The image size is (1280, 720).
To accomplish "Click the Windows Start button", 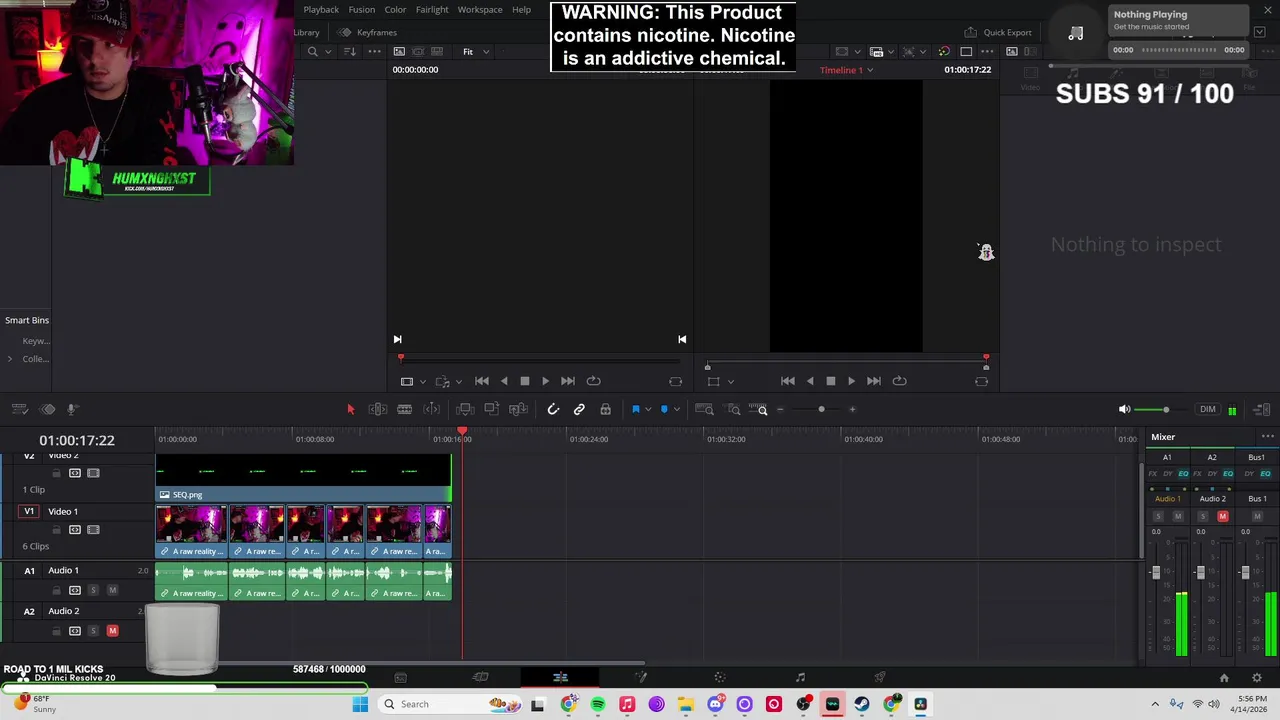I will tap(360, 704).
